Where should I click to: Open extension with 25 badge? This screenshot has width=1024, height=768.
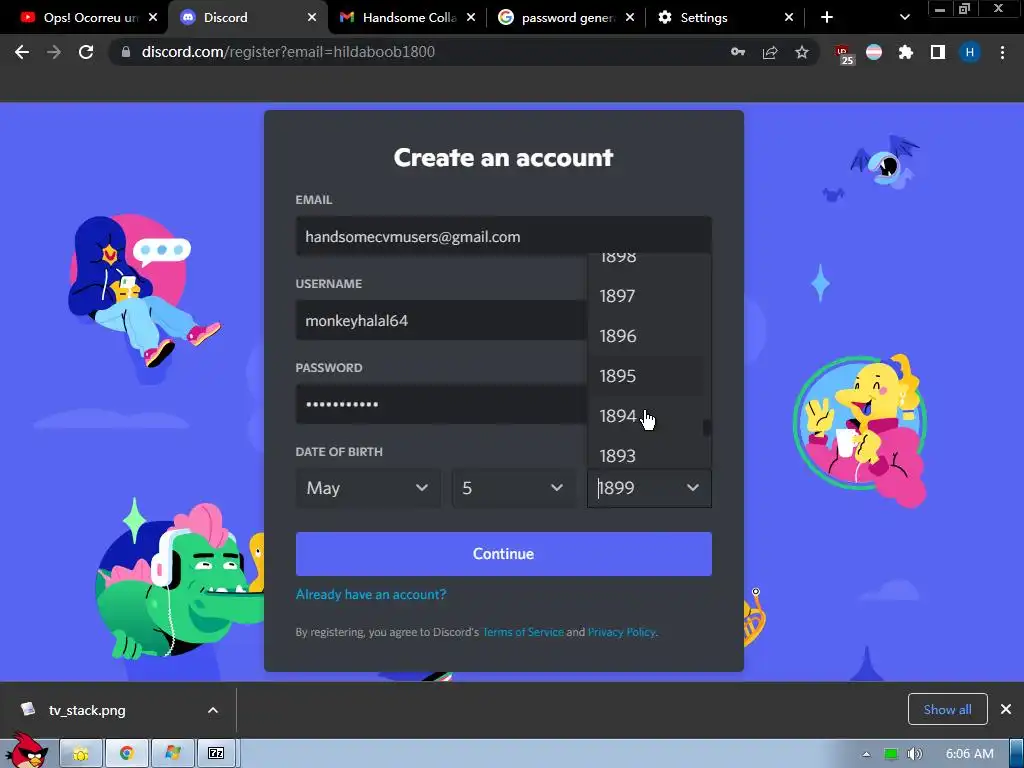click(x=844, y=54)
